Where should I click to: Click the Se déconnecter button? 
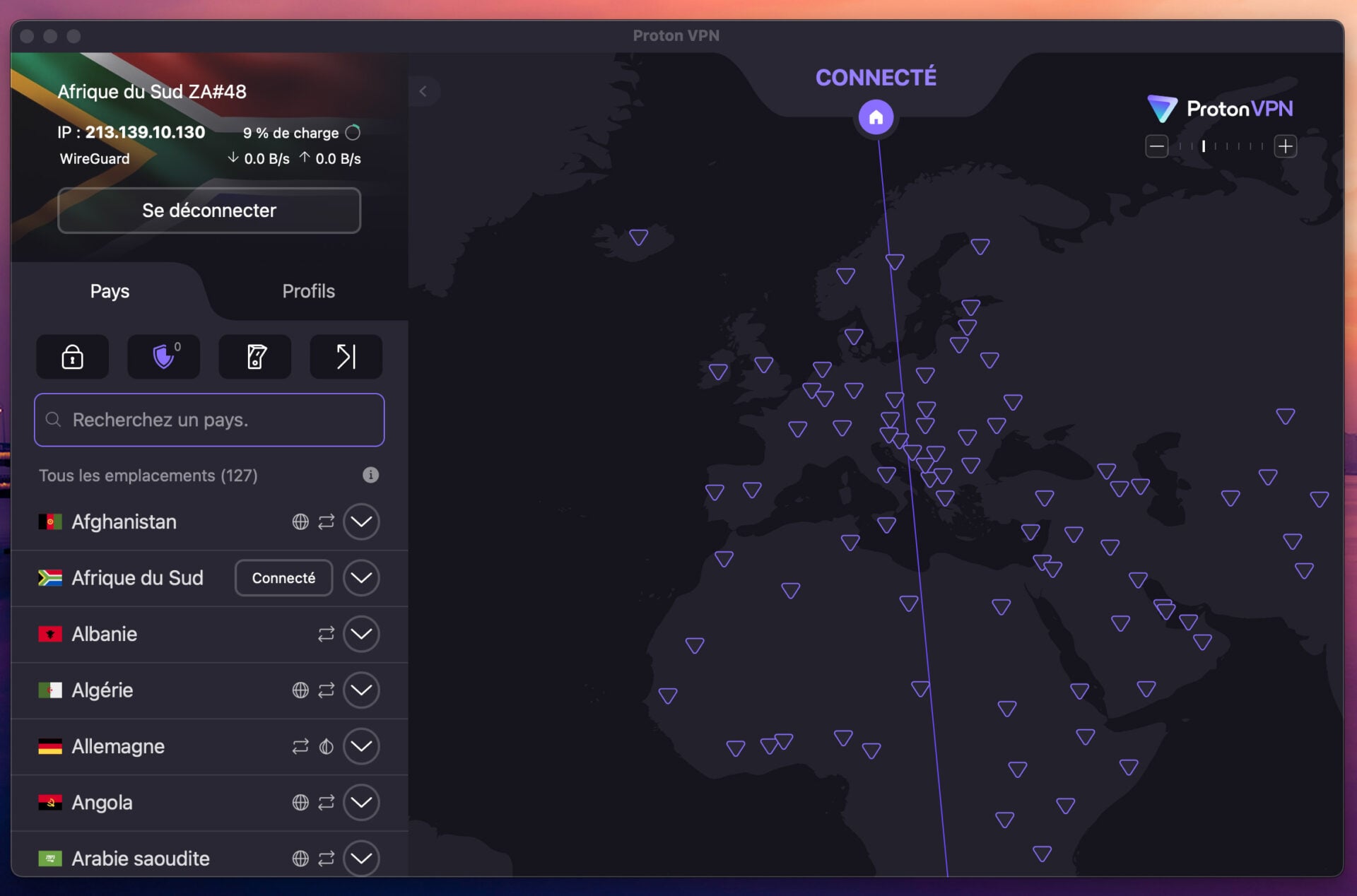click(x=208, y=211)
